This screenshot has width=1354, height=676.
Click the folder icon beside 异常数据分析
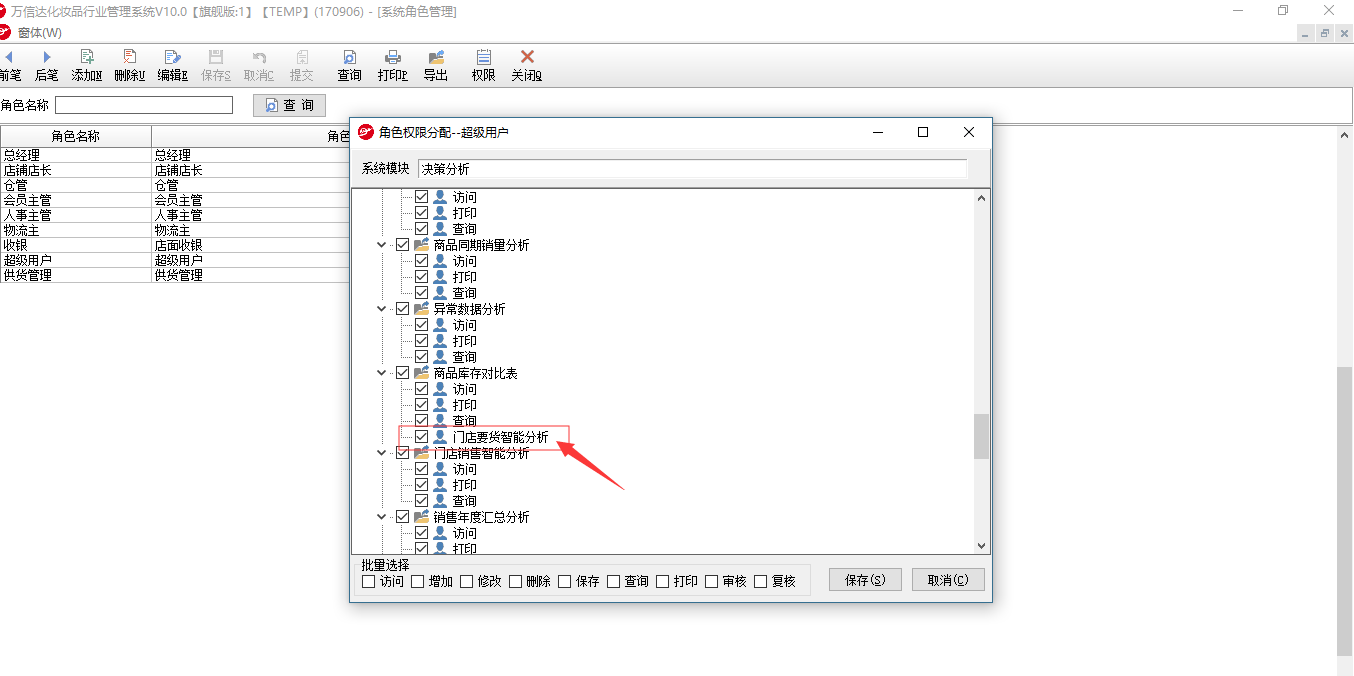coord(421,309)
